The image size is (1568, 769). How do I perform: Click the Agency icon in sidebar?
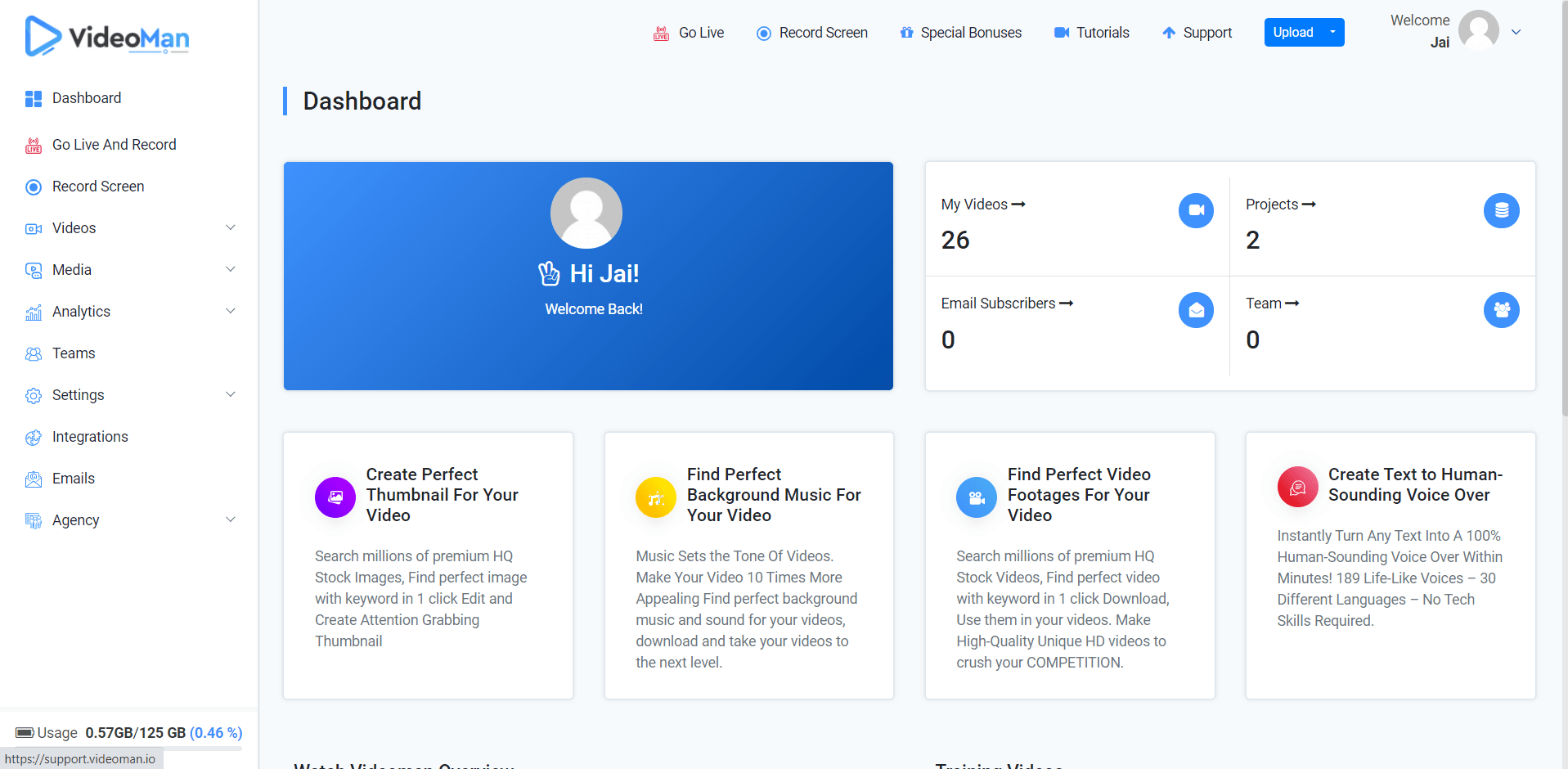(x=34, y=521)
